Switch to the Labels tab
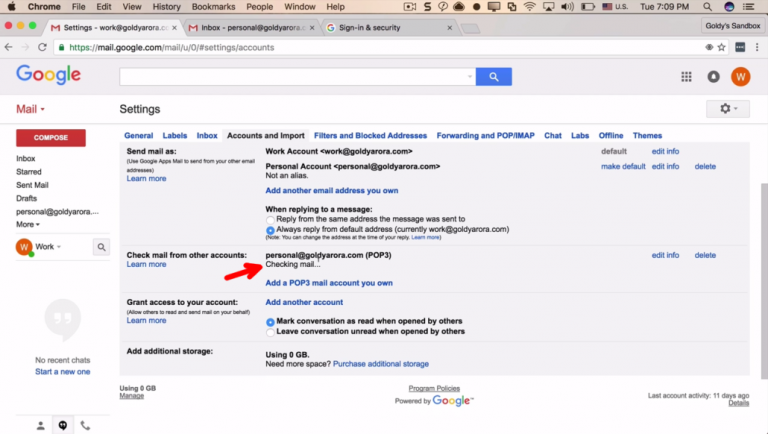 (x=175, y=136)
